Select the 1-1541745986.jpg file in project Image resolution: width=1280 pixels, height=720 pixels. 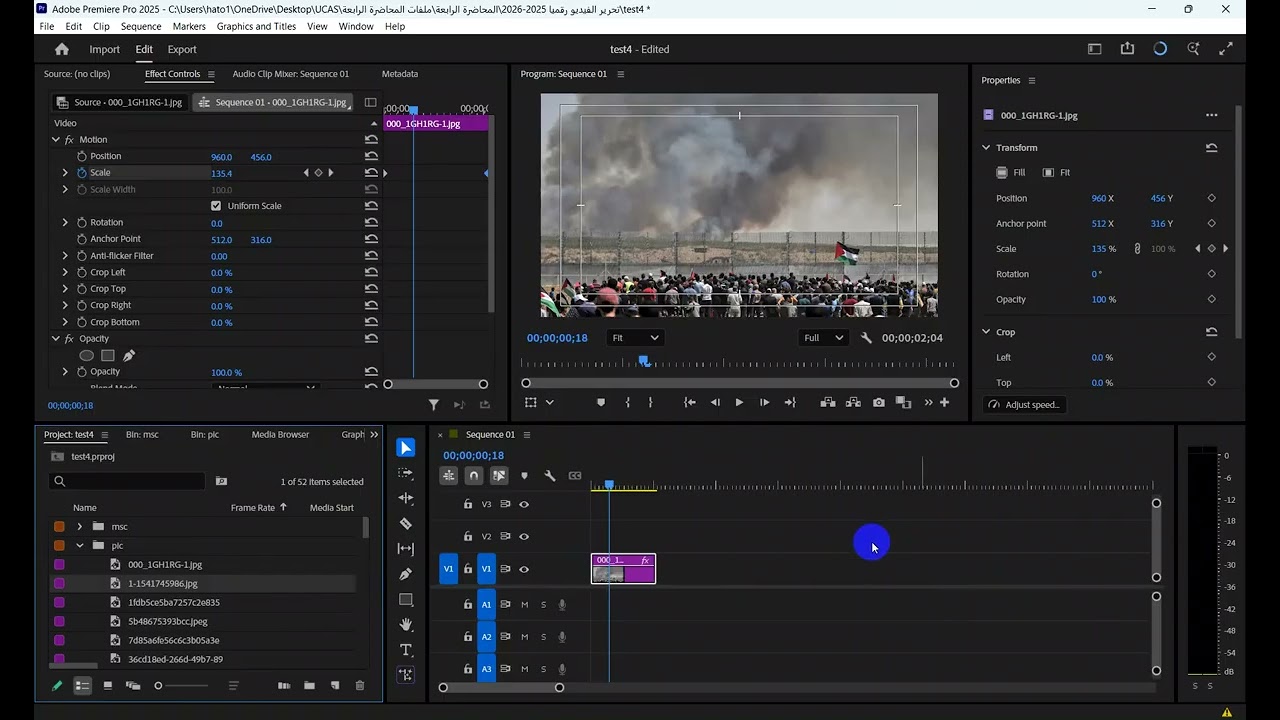(x=163, y=583)
